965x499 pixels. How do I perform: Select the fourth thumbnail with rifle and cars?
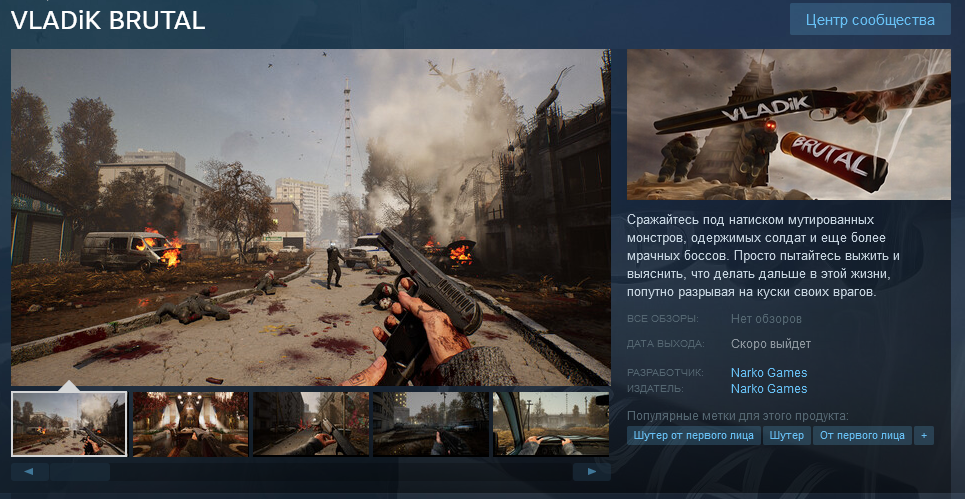click(431, 424)
